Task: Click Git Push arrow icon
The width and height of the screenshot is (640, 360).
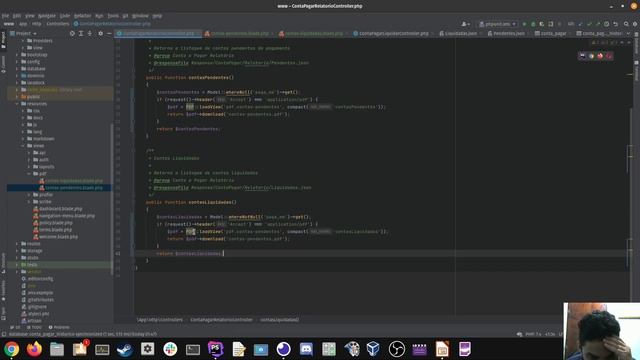Action: coord(598,24)
